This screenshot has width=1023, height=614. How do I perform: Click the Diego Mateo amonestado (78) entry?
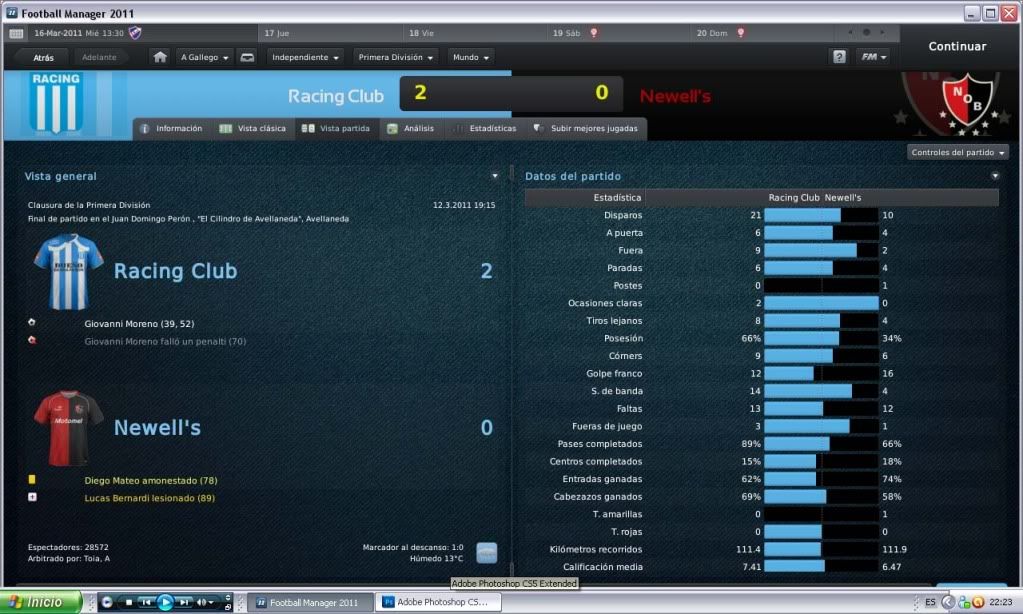151,480
